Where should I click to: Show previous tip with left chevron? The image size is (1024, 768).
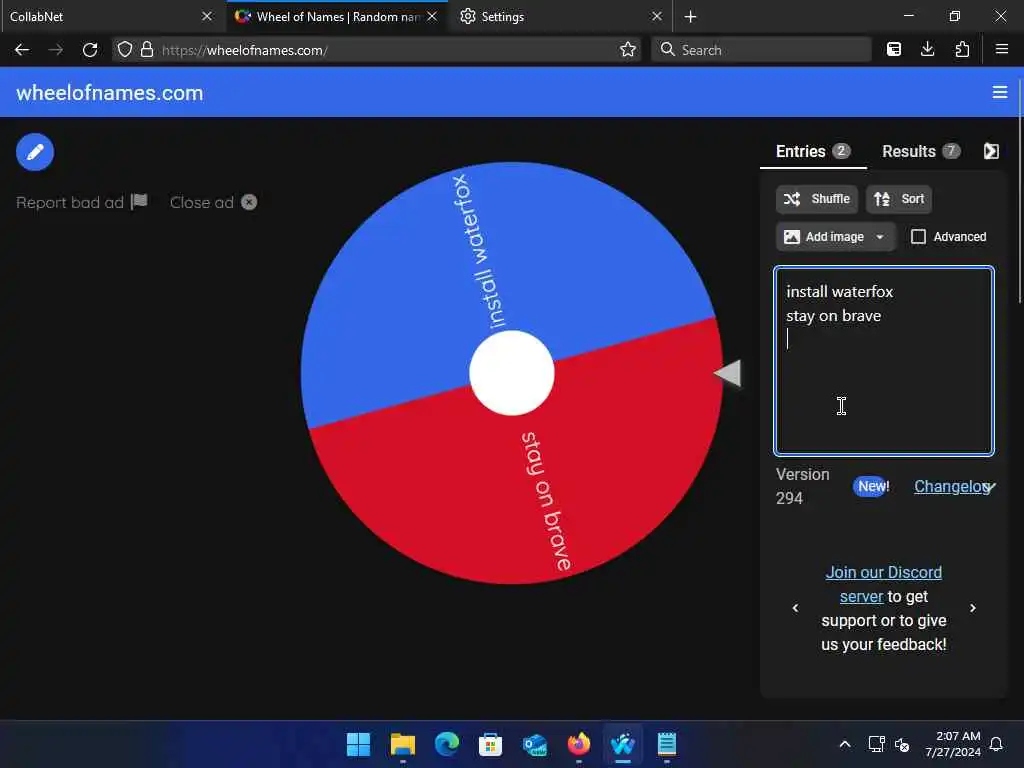[795, 608]
